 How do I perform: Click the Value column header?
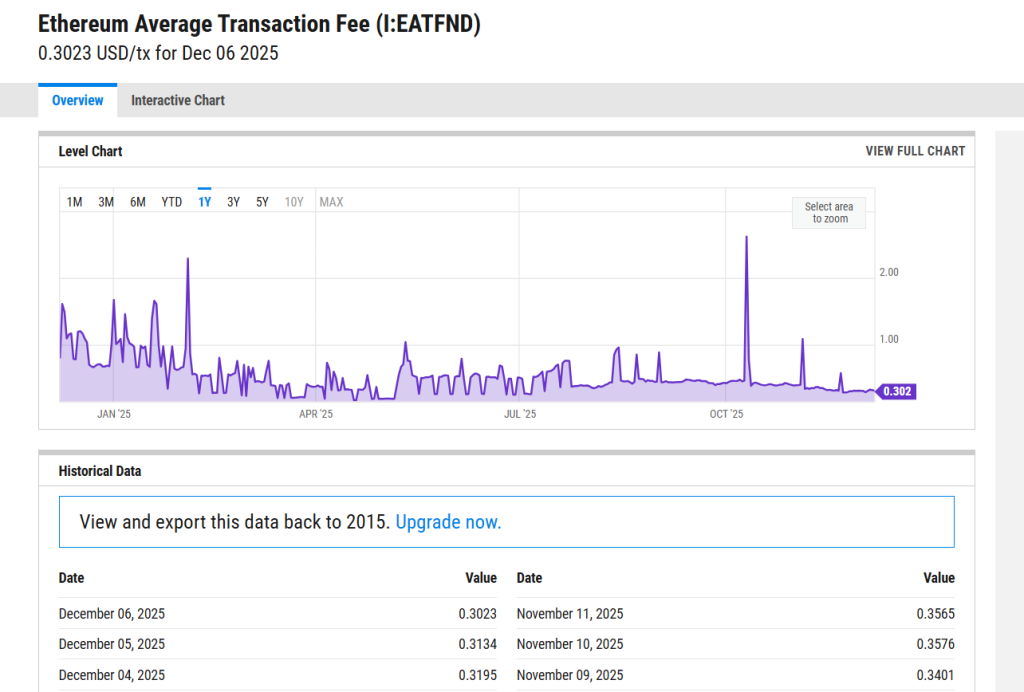[481, 578]
